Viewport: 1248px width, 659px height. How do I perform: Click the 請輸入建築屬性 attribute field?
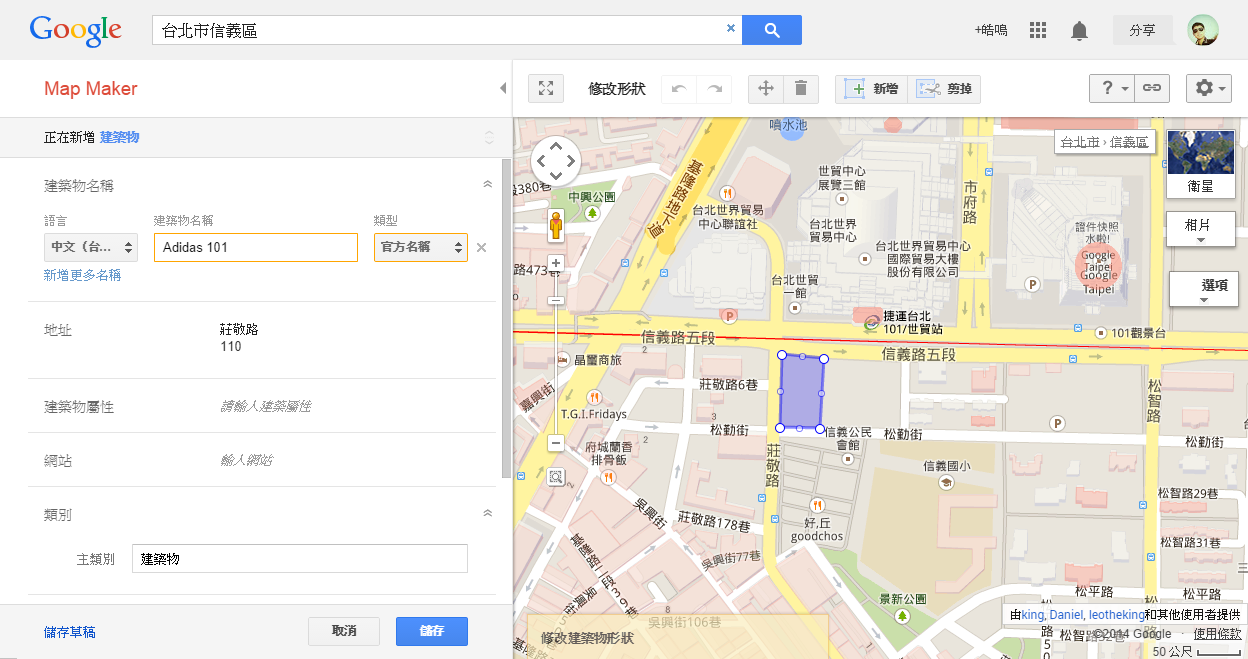coord(265,407)
